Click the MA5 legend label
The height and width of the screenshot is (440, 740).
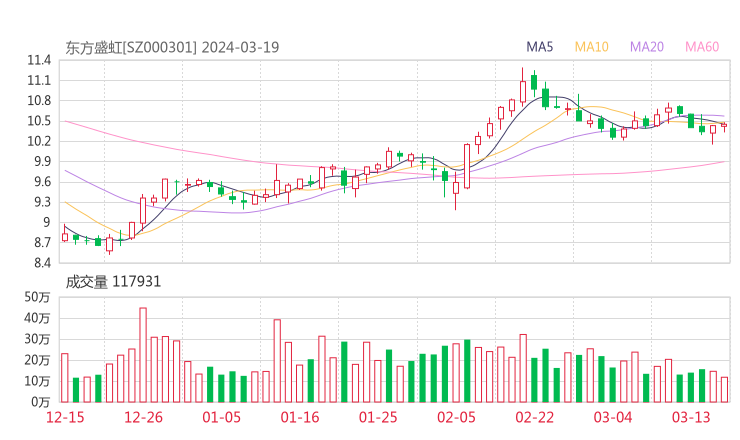pos(539,47)
